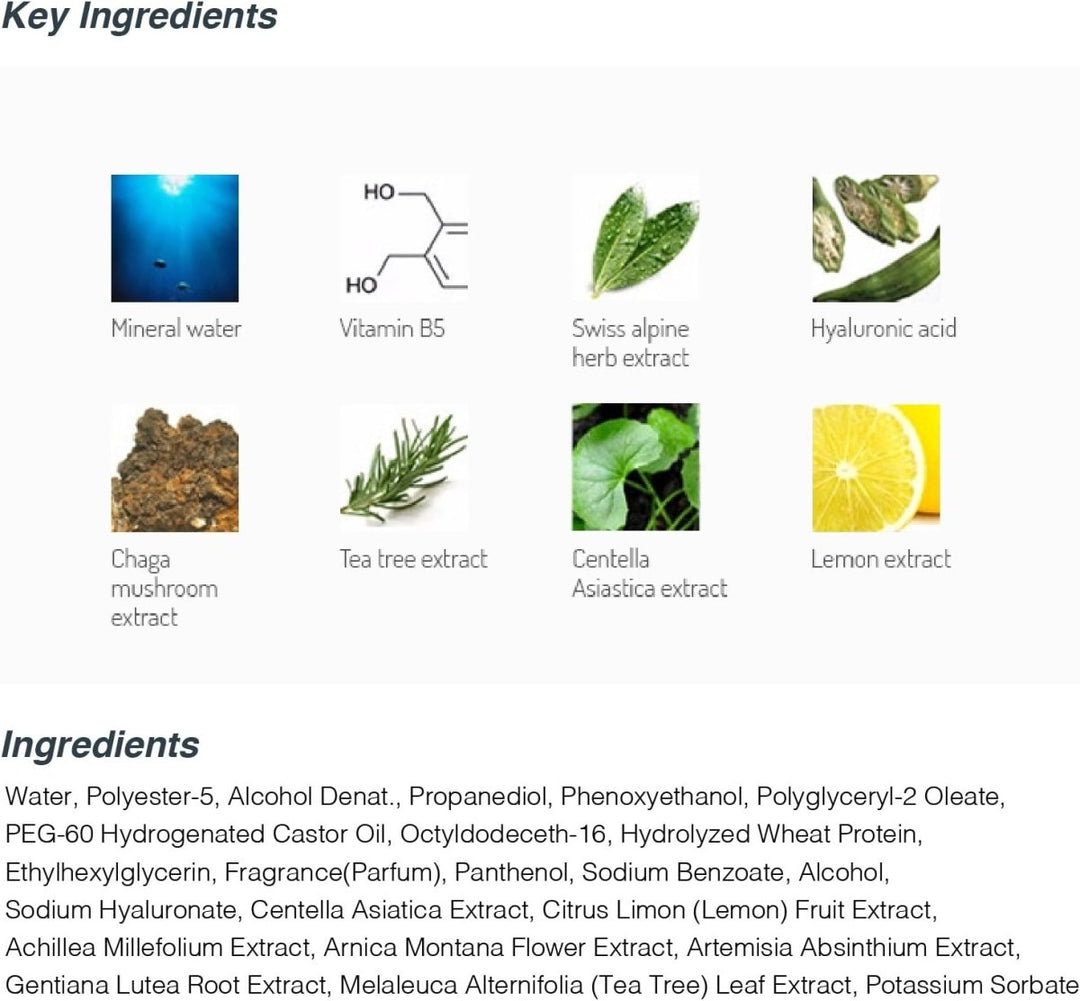Select the Tea tree sprig image
Image resolution: width=1080 pixels, height=1001 pixels.
pos(404,468)
